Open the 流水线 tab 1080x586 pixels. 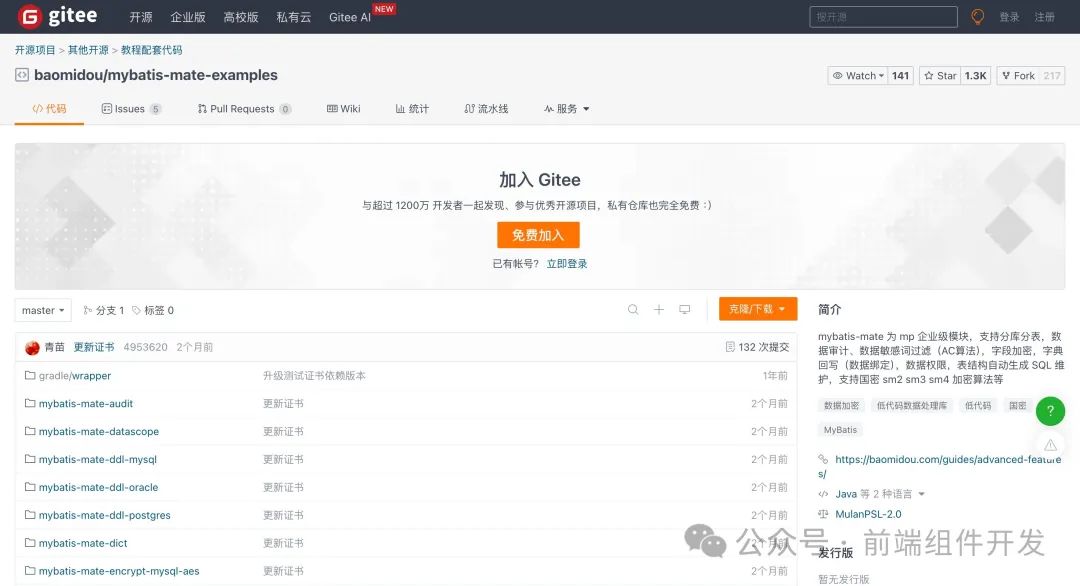tap(486, 109)
